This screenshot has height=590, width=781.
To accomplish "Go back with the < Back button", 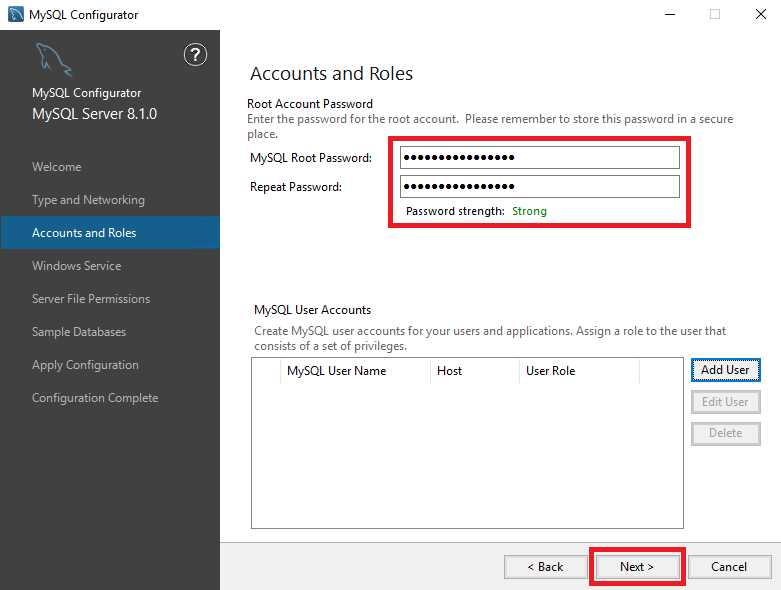I will (x=545, y=567).
